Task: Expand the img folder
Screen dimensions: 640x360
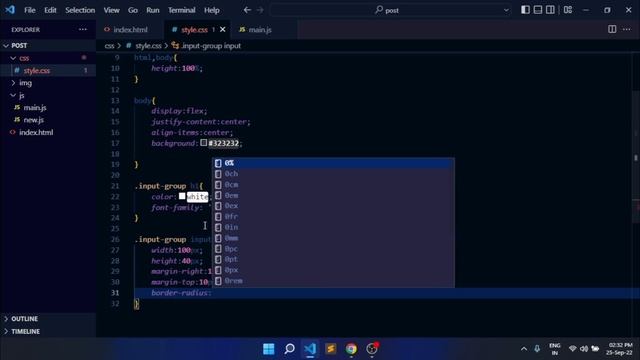Action: point(48,83)
